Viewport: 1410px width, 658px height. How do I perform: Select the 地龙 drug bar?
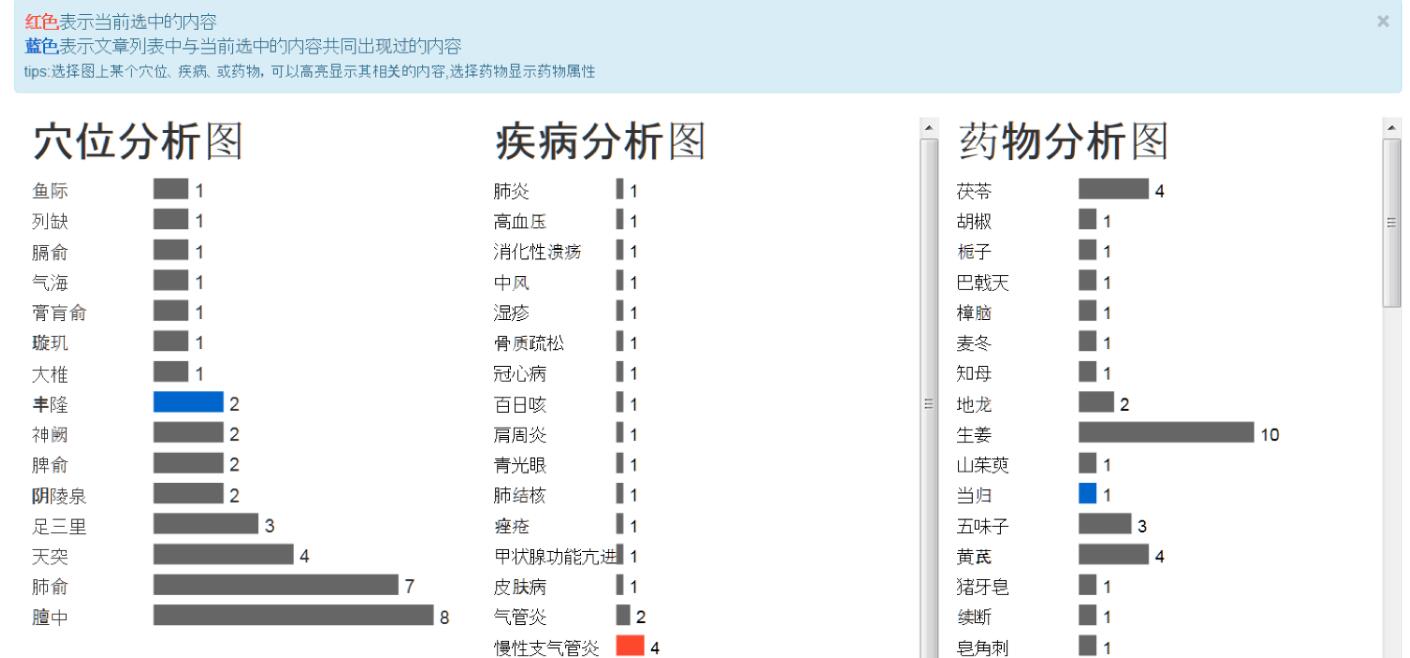tap(1096, 403)
